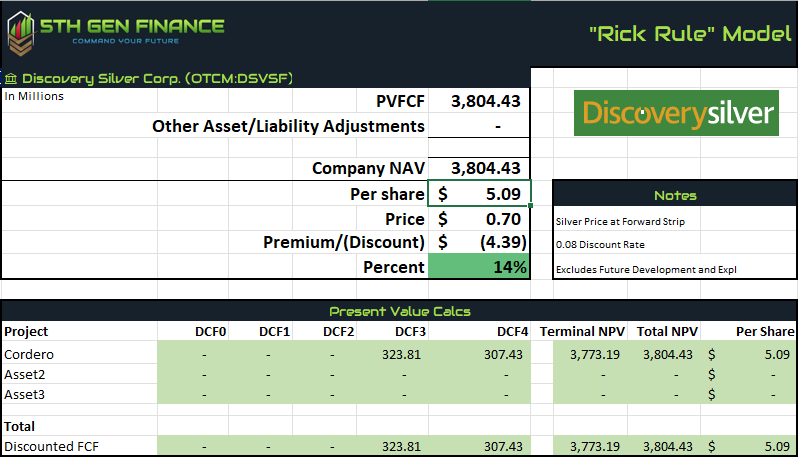Select the Asset2 row label
The width and height of the screenshot is (798, 457).
pos(24,375)
